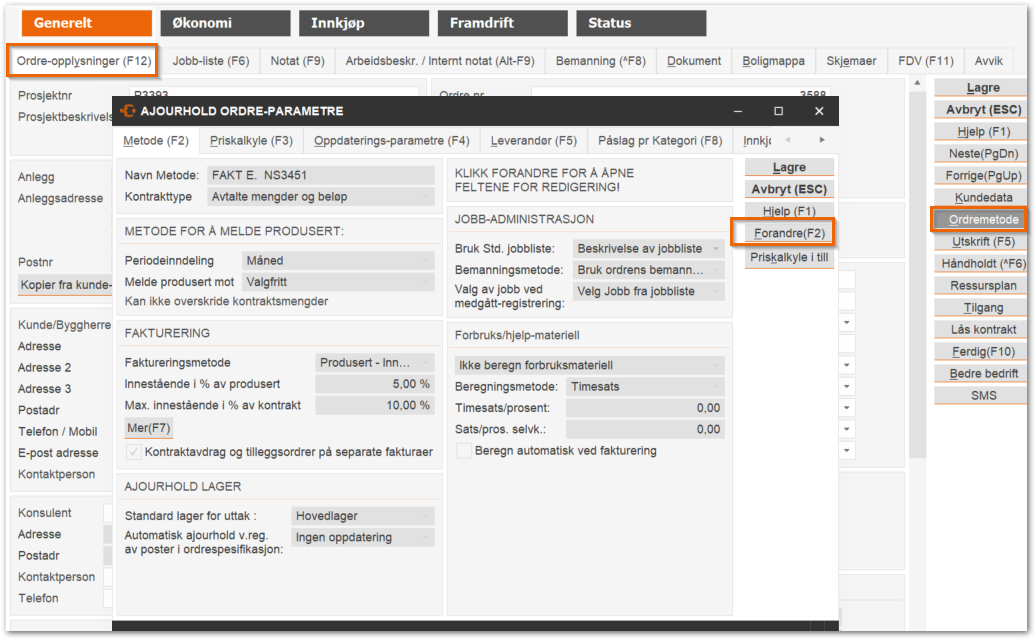Click the orange app logo in dialog title
The image size is (1036, 640).
click(x=128, y=111)
